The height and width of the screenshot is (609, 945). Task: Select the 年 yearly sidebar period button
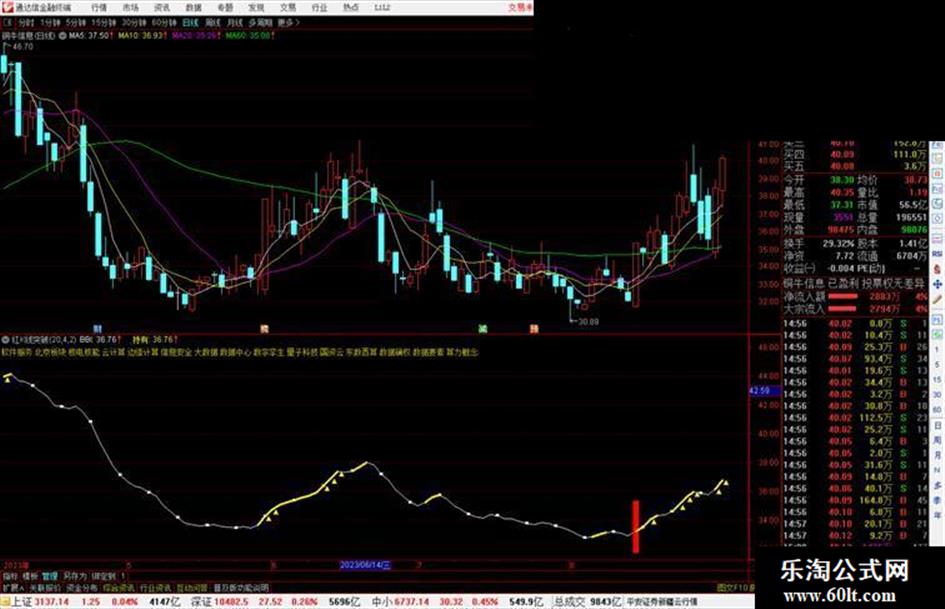coord(937,516)
